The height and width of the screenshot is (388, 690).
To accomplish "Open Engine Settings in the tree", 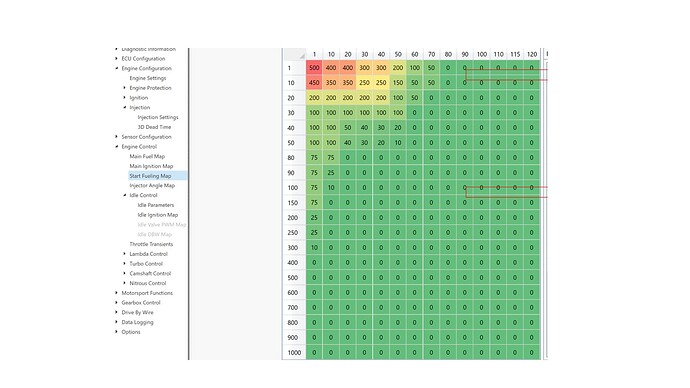I will click(x=148, y=78).
